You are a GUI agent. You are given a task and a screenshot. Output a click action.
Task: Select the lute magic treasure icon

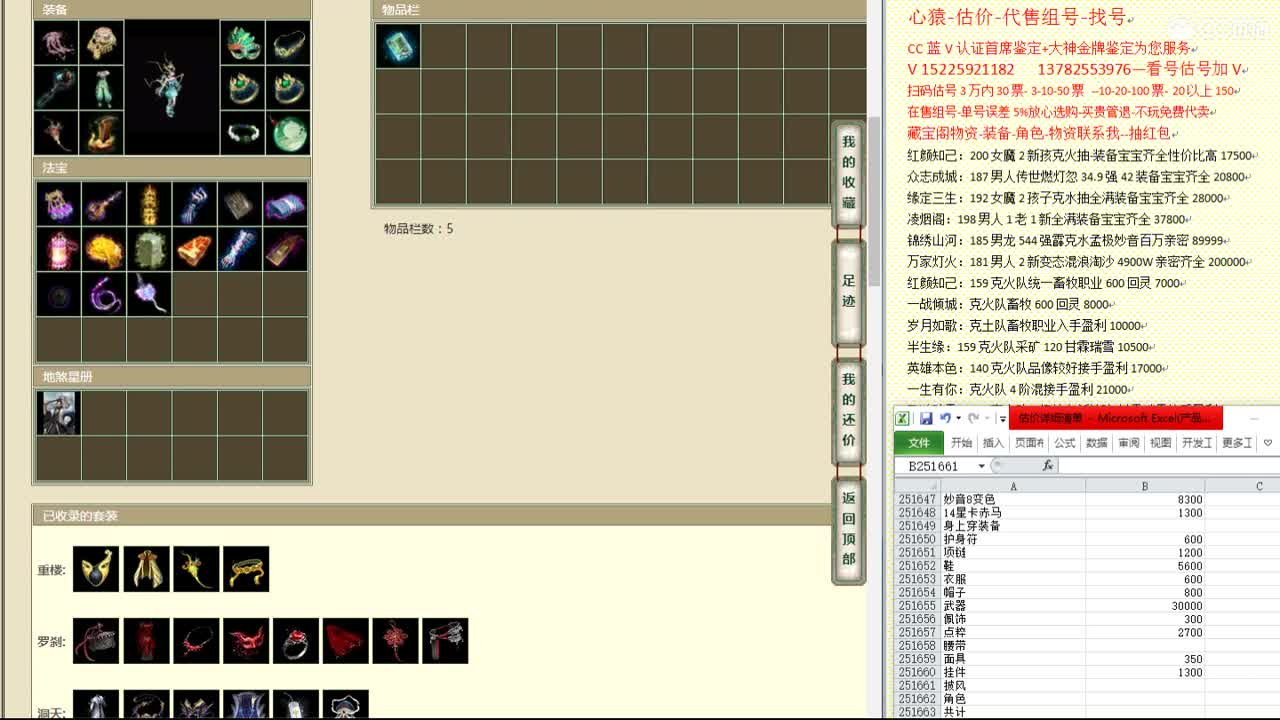pos(103,203)
